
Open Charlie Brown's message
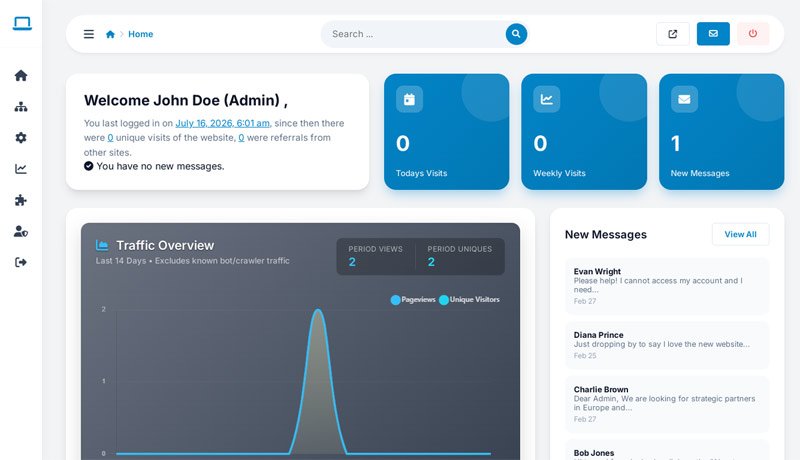tap(667, 404)
